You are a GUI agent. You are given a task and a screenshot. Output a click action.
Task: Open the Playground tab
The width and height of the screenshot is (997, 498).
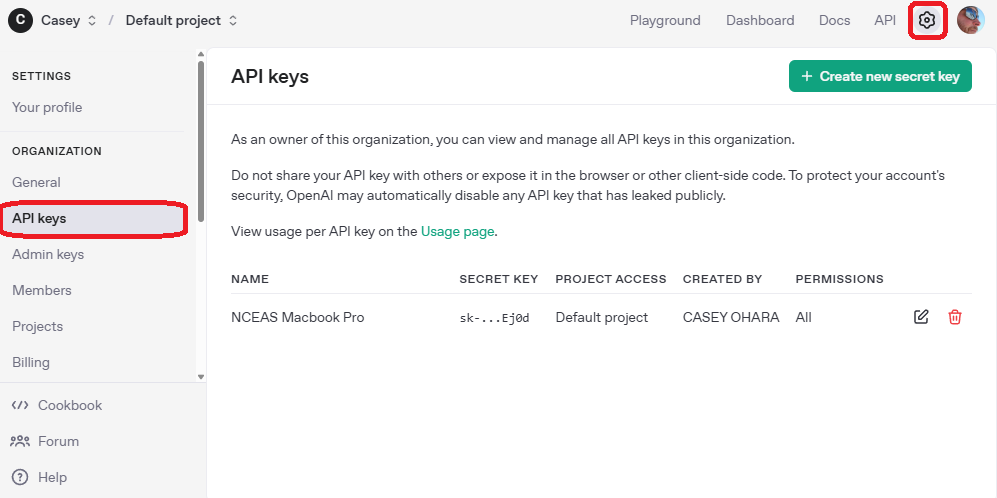click(x=665, y=20)
